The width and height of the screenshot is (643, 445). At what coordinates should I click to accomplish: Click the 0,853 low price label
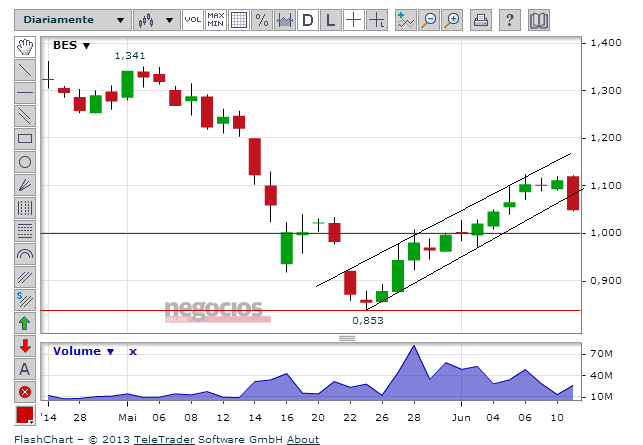point(368,320)
